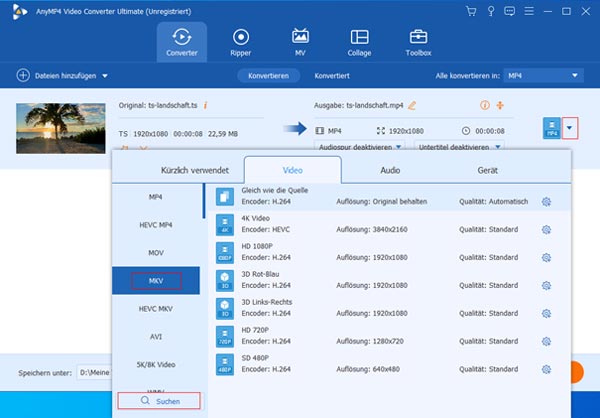Image resolution: width=600 pixels, height=418 pixels.
Task: Select MP4 in format list
Action: tap(156, 197)
